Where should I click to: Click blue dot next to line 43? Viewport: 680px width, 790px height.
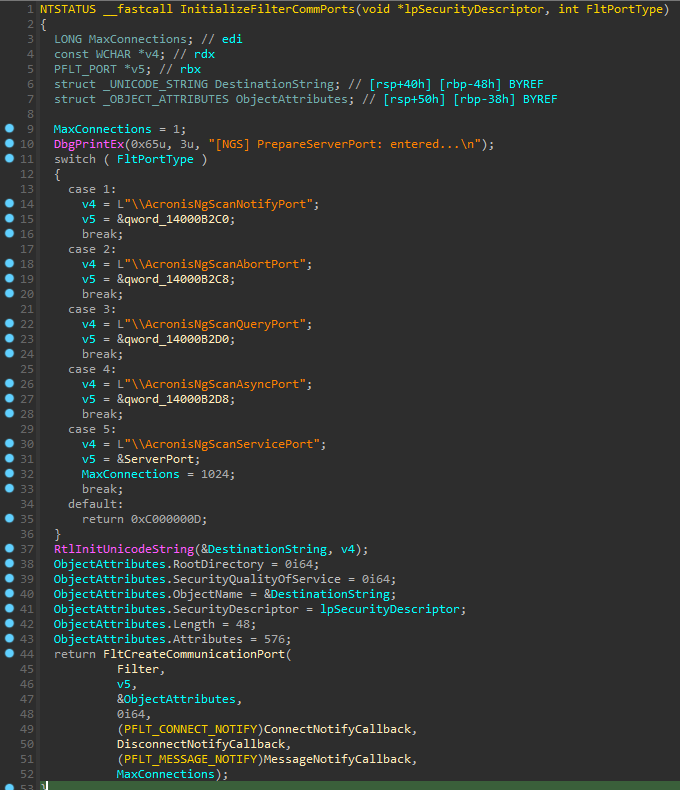pyautogui.click(x=9, y=638)
